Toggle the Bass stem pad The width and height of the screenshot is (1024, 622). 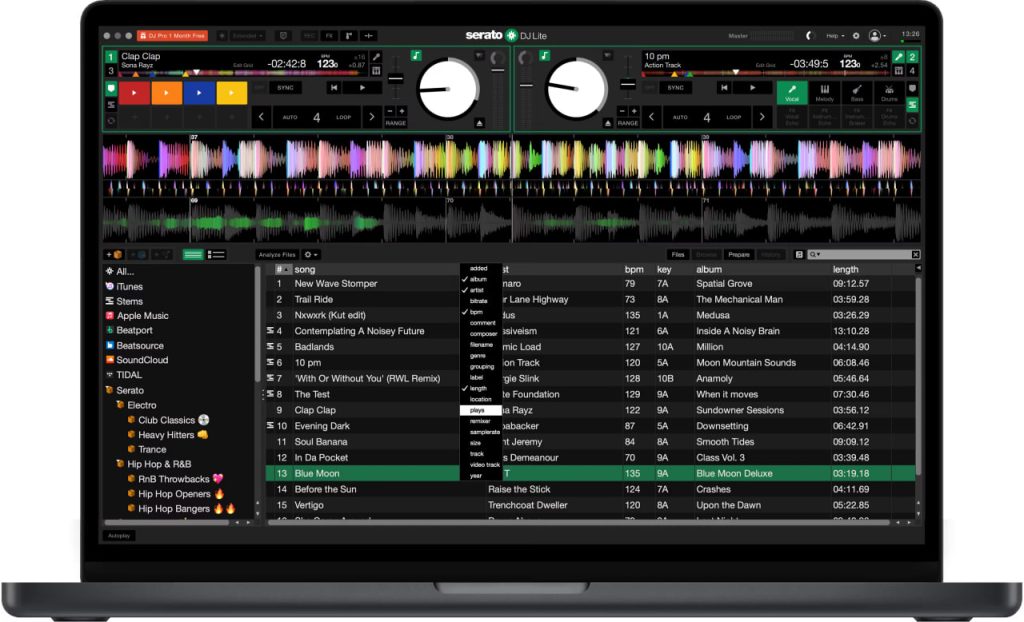click(857, 93)
